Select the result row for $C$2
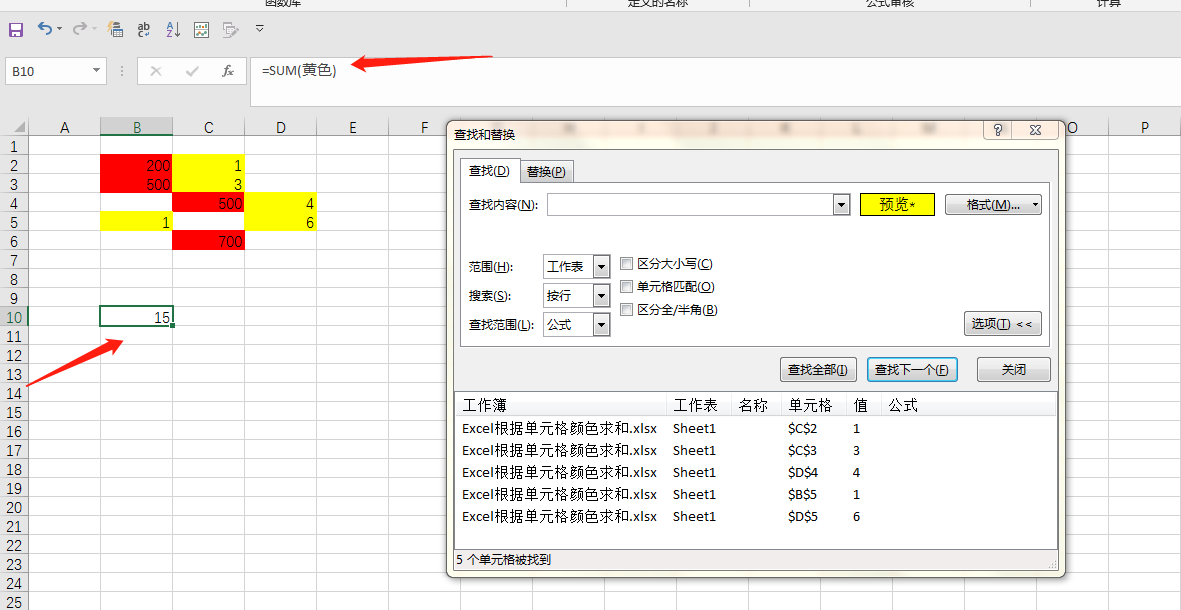This screenshot has height=610, width=1181. click(755, 429)
